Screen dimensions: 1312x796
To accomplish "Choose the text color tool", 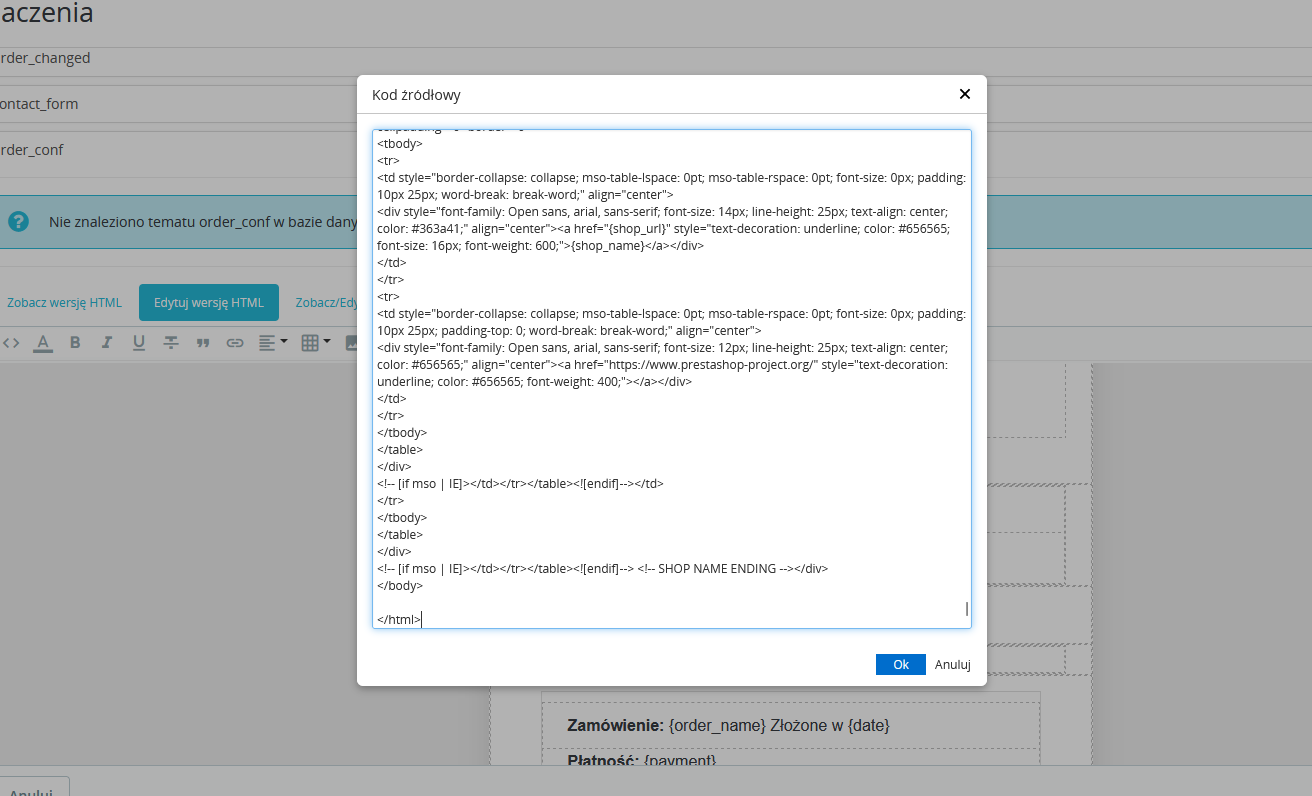I will [43, 343].
